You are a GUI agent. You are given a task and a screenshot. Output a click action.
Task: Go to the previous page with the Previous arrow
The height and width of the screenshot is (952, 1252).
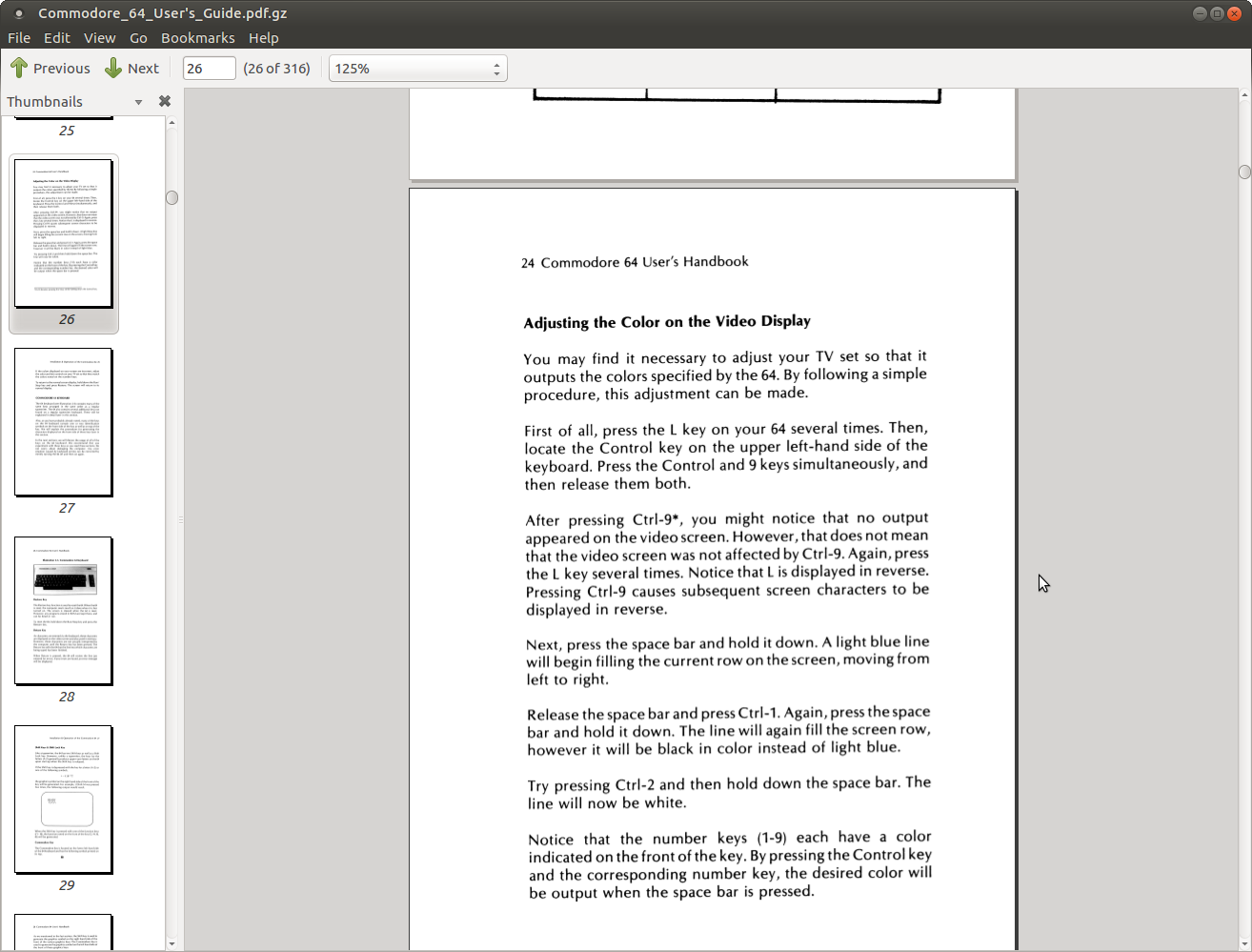[x=50, y=69]
